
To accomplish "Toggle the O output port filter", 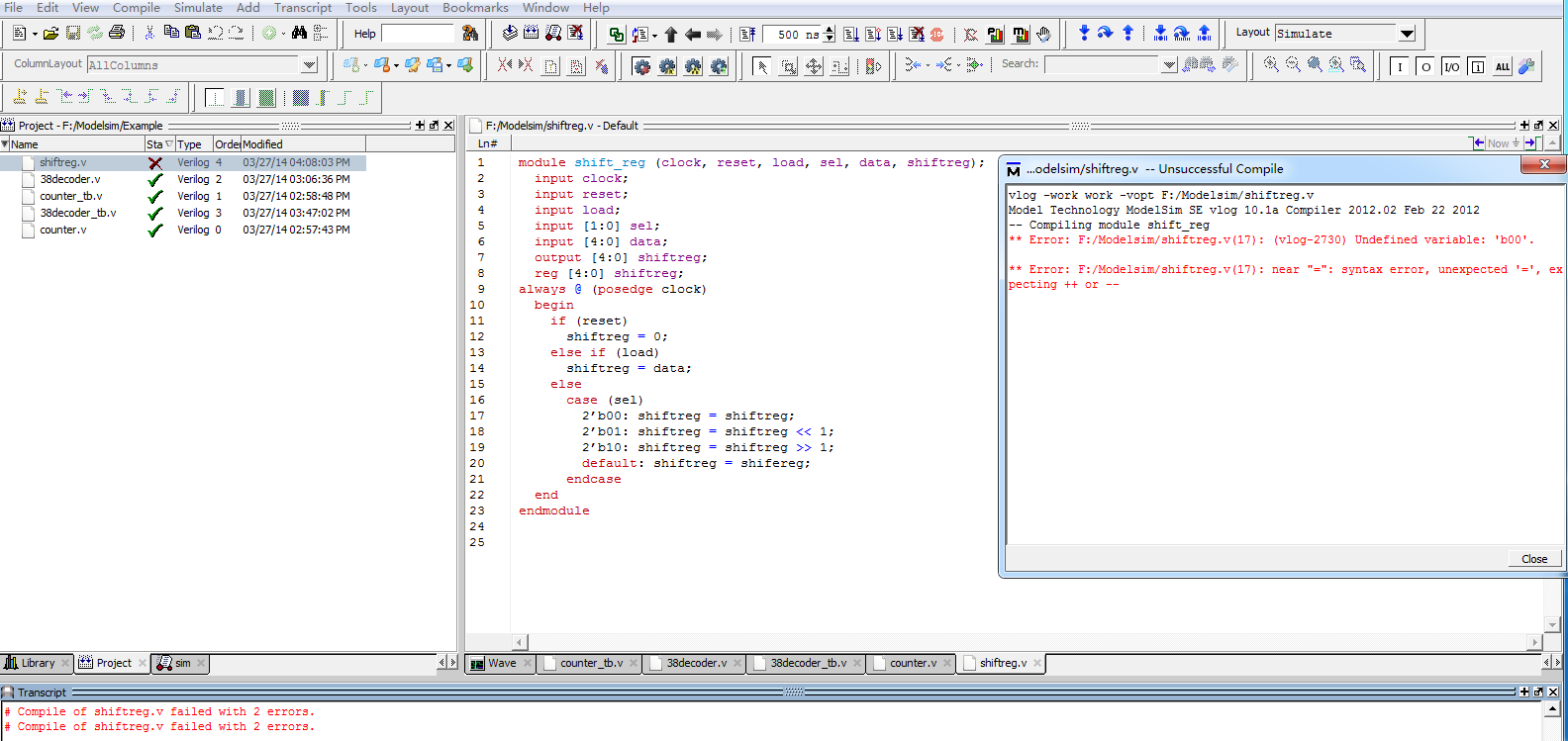I will (1425, 66).
